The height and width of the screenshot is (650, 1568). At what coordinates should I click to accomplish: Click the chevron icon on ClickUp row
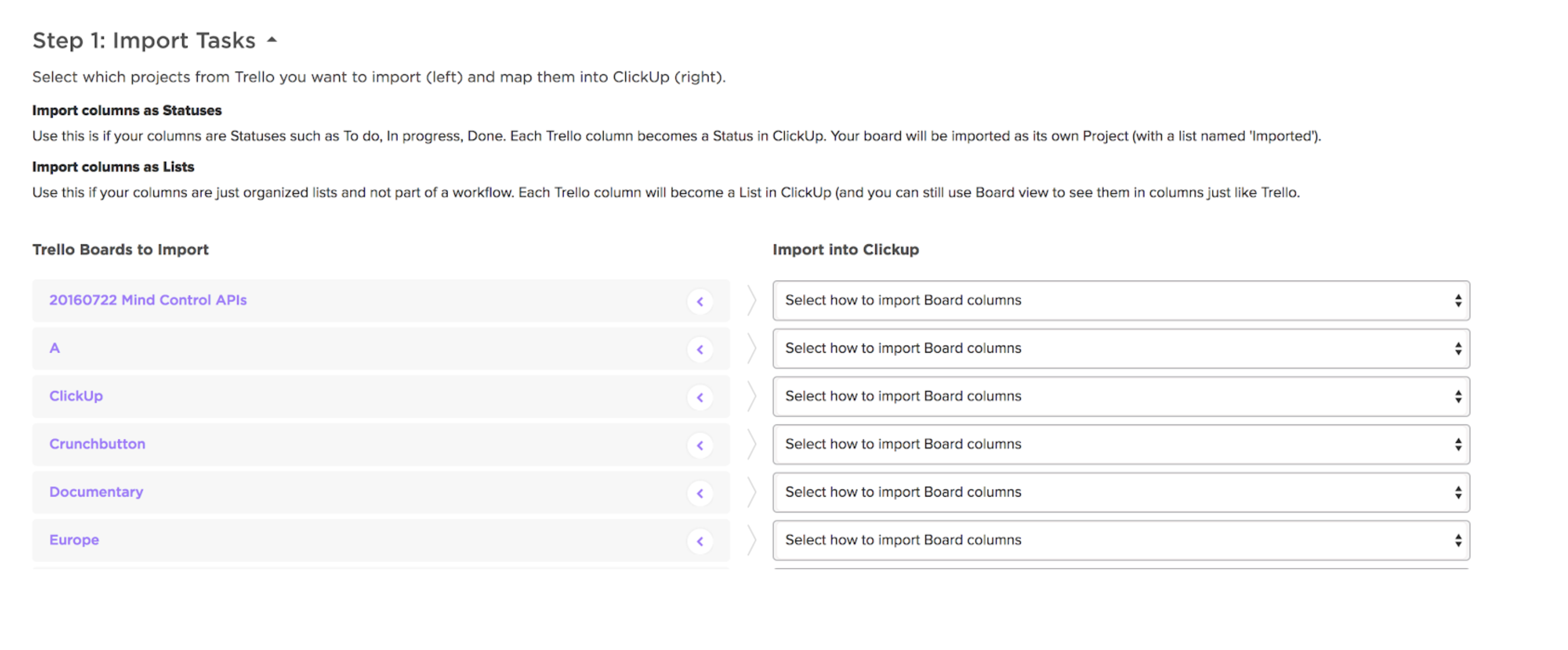(700, 397)
